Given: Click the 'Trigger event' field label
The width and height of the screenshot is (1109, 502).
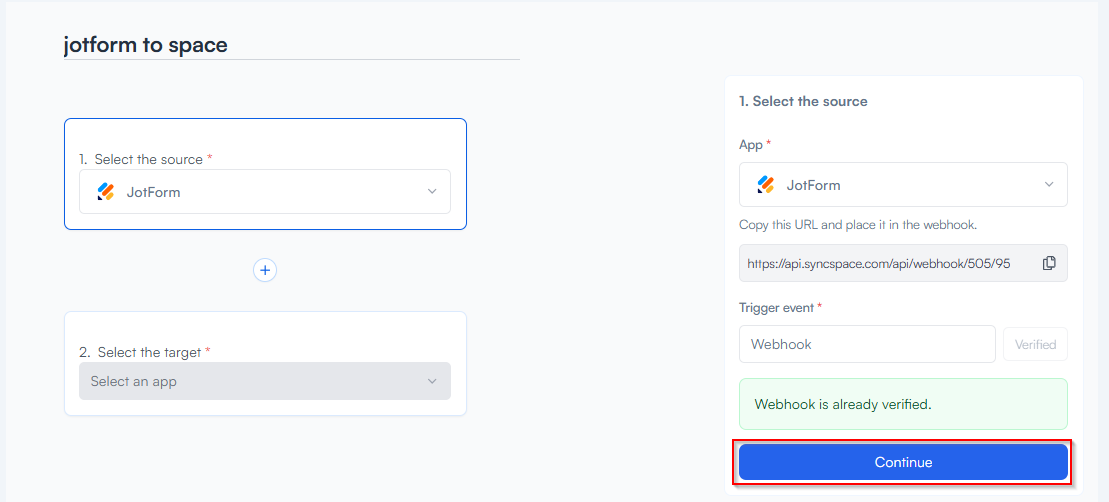Looking at the screenshot, I should (x=776, y=307).
